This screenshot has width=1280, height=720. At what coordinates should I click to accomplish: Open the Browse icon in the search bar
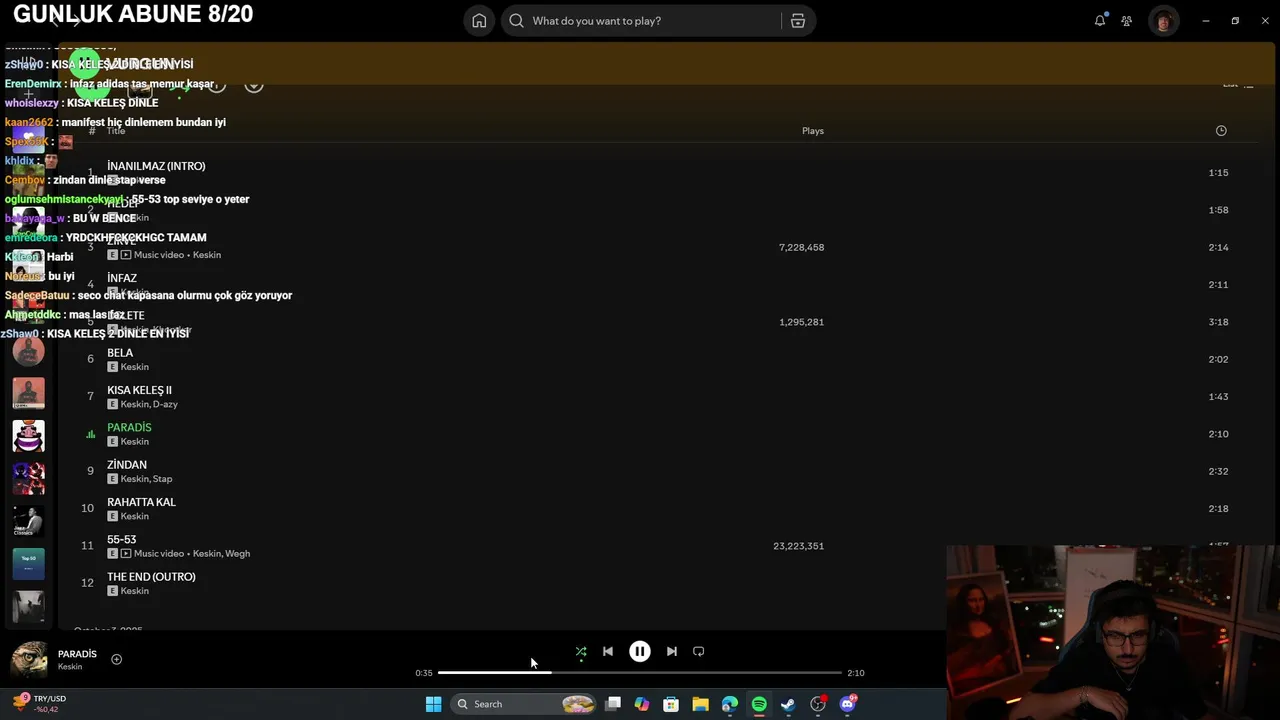[x=797, y=21]
